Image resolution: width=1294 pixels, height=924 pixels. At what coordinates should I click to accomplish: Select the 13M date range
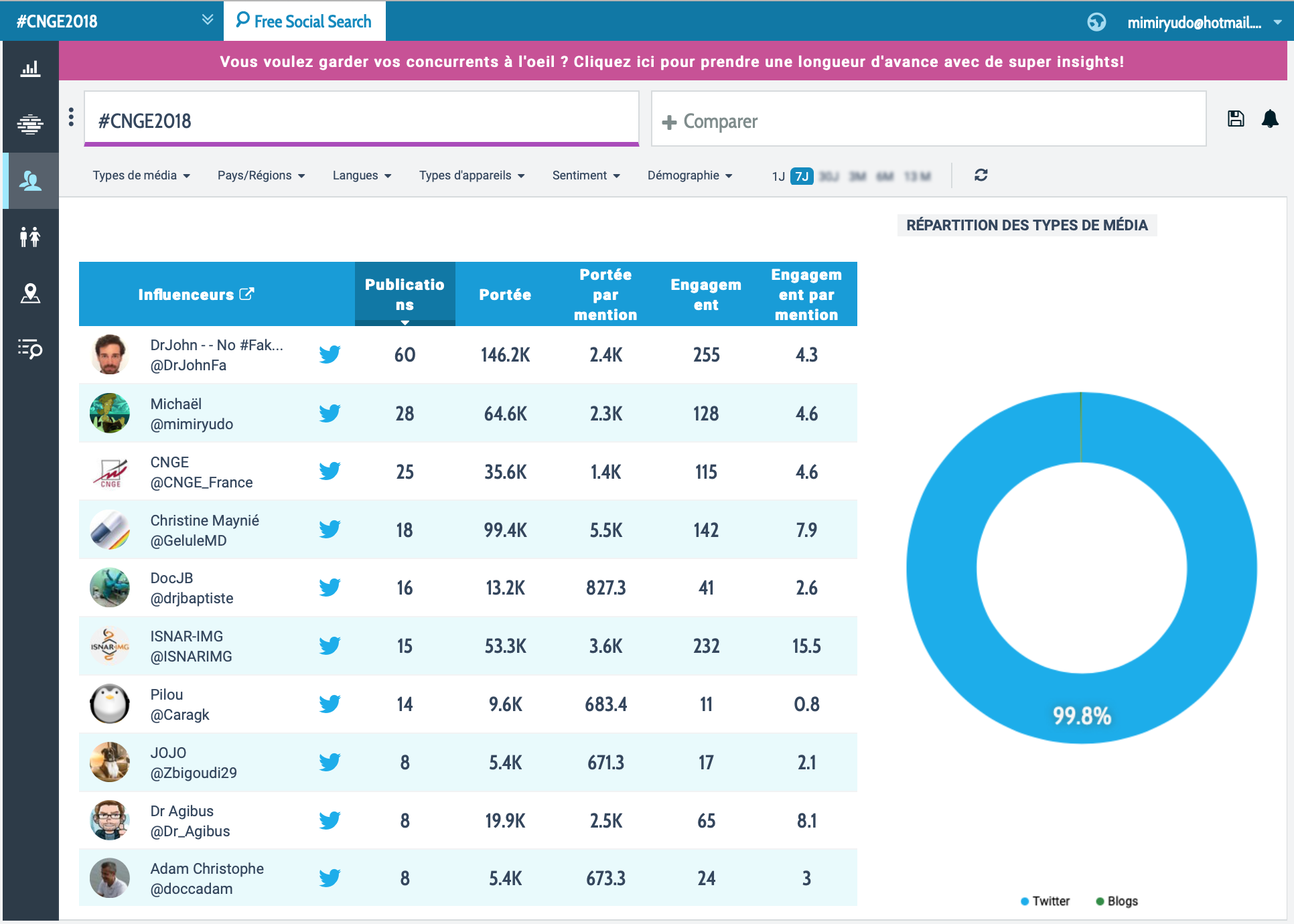tap(917, 176)
